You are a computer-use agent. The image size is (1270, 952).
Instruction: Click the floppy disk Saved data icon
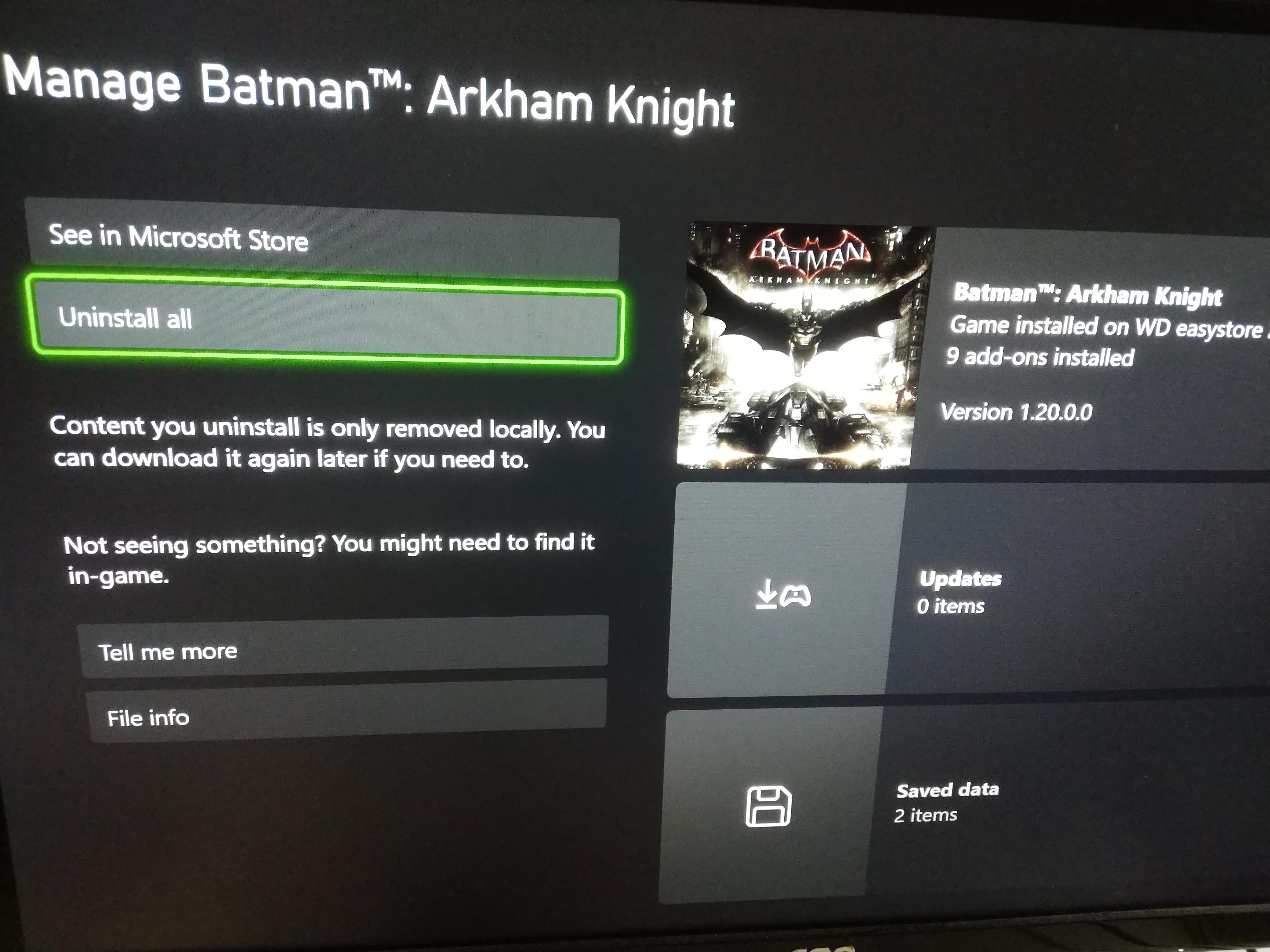point(768,806)
